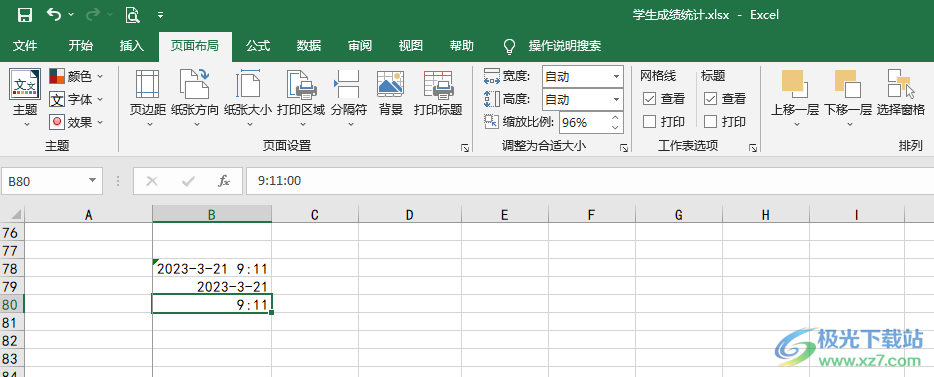Toggle 标题 打印 checkbox
Viewport: 934px width, 377px height.
click(x=710, y=122)
